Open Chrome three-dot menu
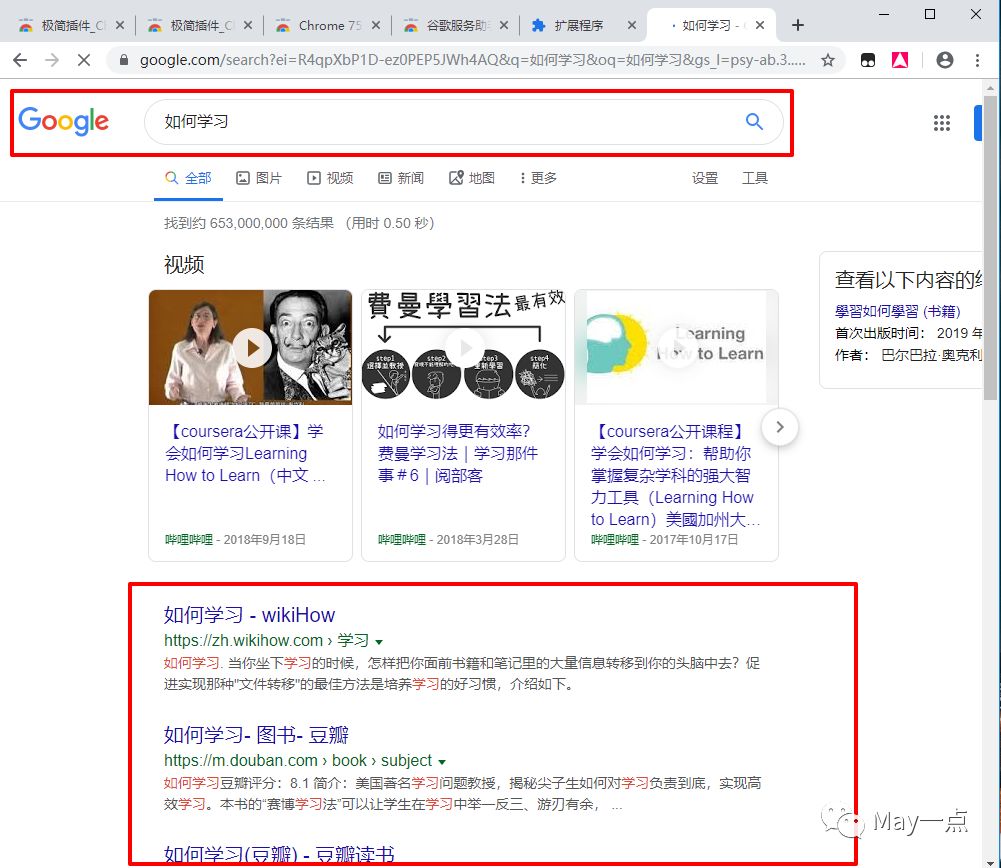 pos(977,60)
